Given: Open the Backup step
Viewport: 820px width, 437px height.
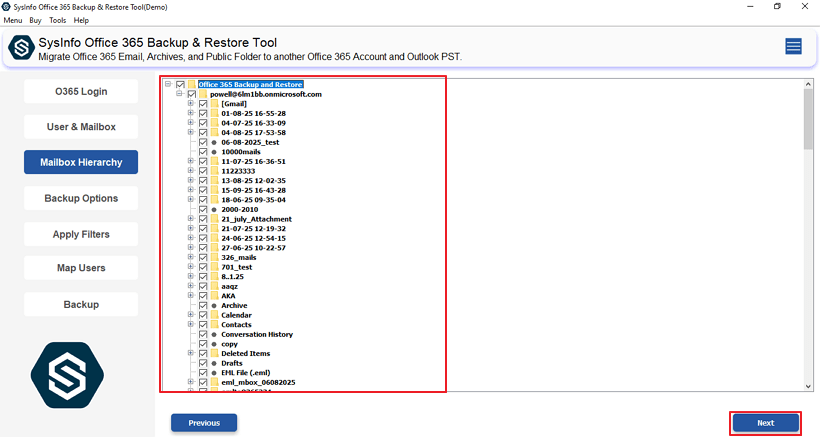Looking at the screenshot, I should [x=81, y=305].
